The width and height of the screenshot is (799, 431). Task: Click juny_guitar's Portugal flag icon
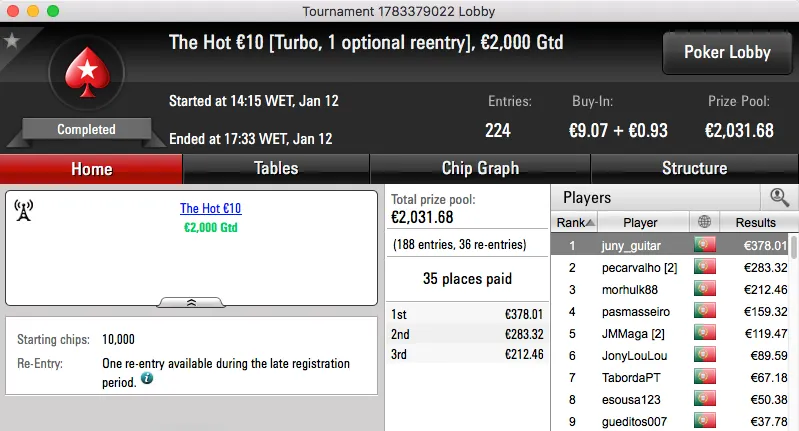point(705,245)
